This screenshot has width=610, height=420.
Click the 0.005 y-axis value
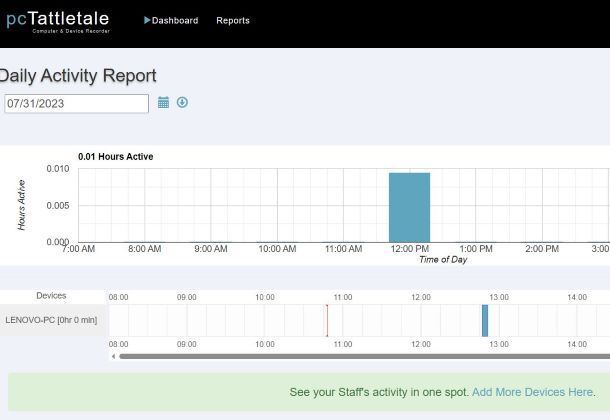point(58,205)
